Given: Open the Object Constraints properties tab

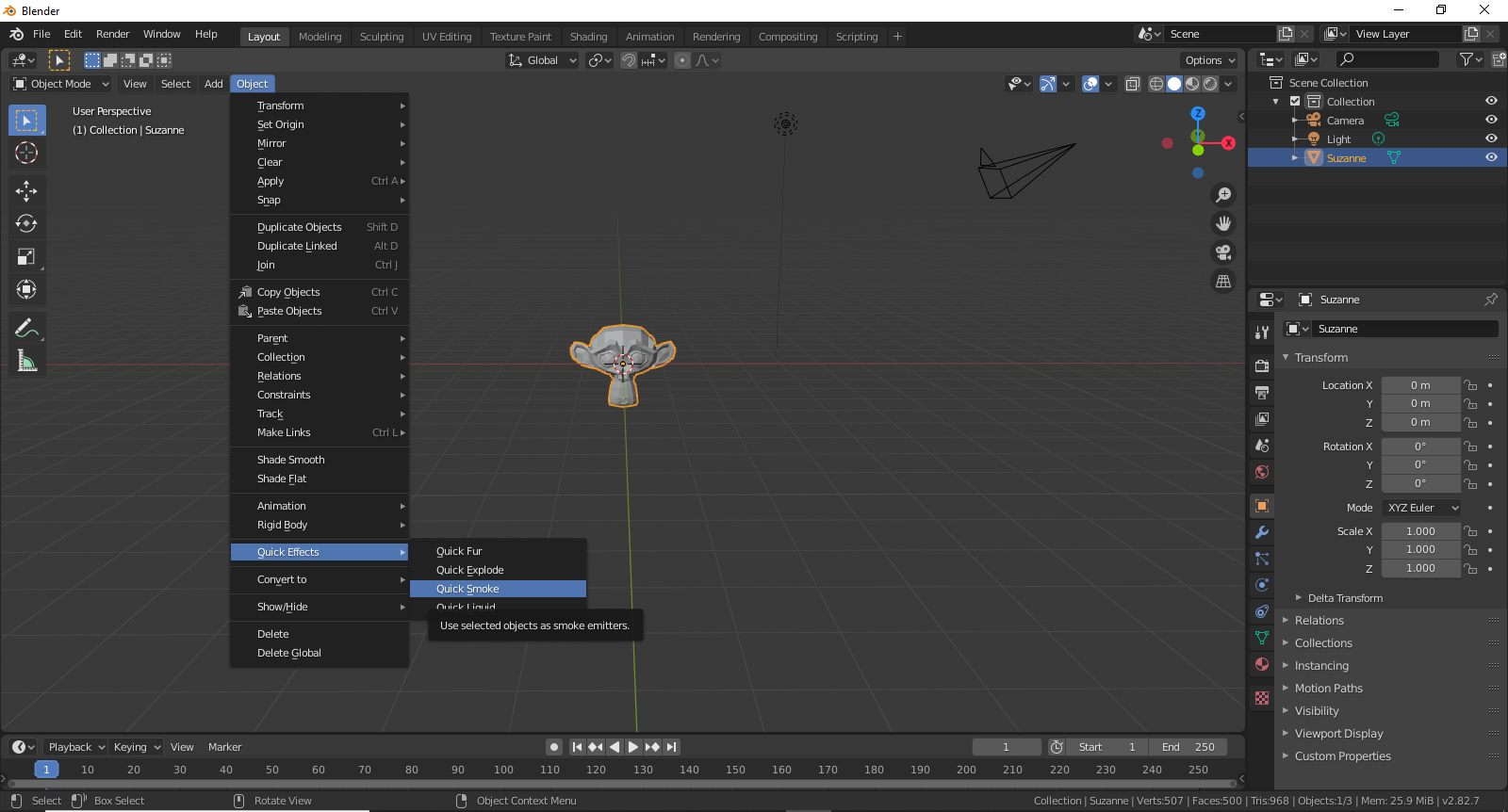Looking at the screenshot, I should point(1262,611).
